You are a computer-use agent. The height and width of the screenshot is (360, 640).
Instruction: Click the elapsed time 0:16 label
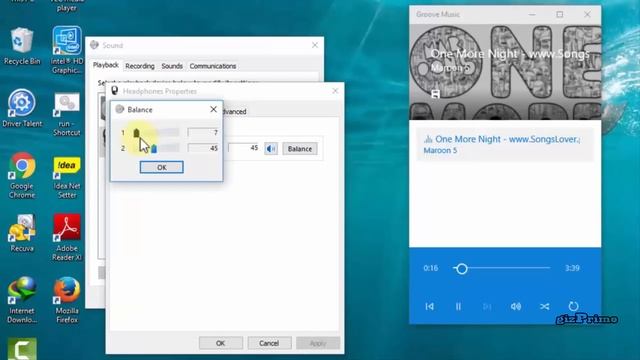(431, 268)
